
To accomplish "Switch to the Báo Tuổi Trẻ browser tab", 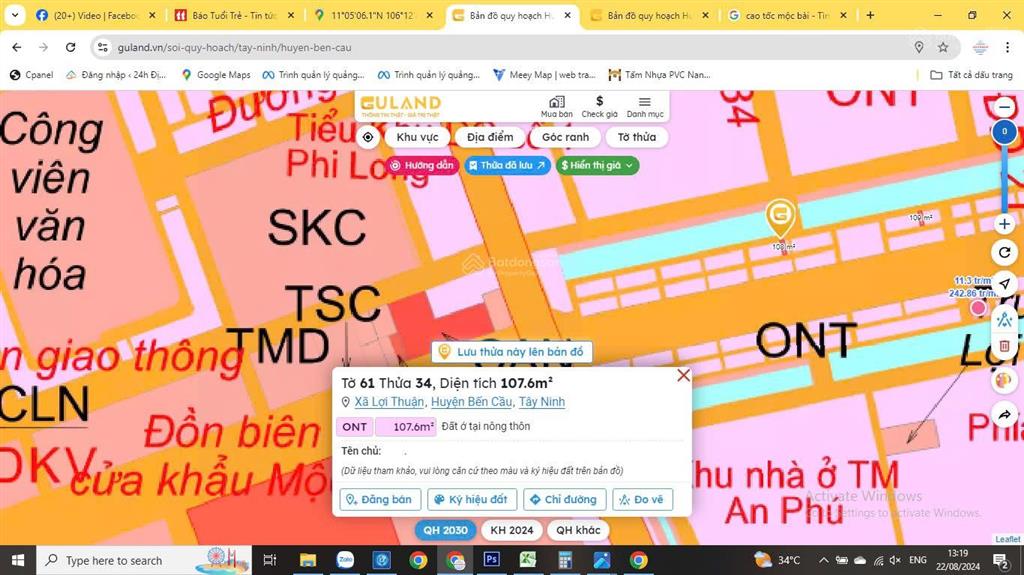I will pyautogui.click(x=234, y=15).
